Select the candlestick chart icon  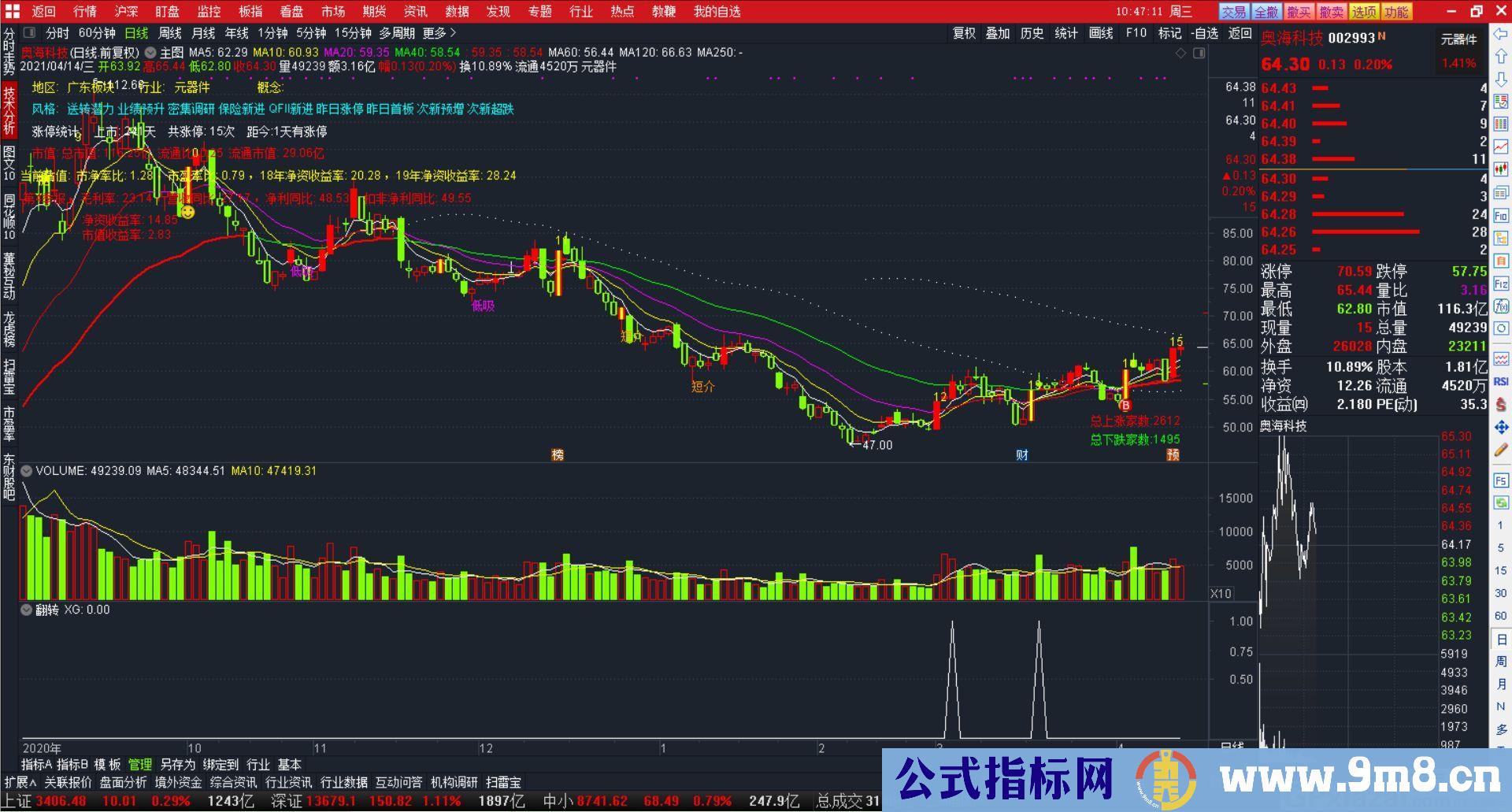[x=1500, y=170]
